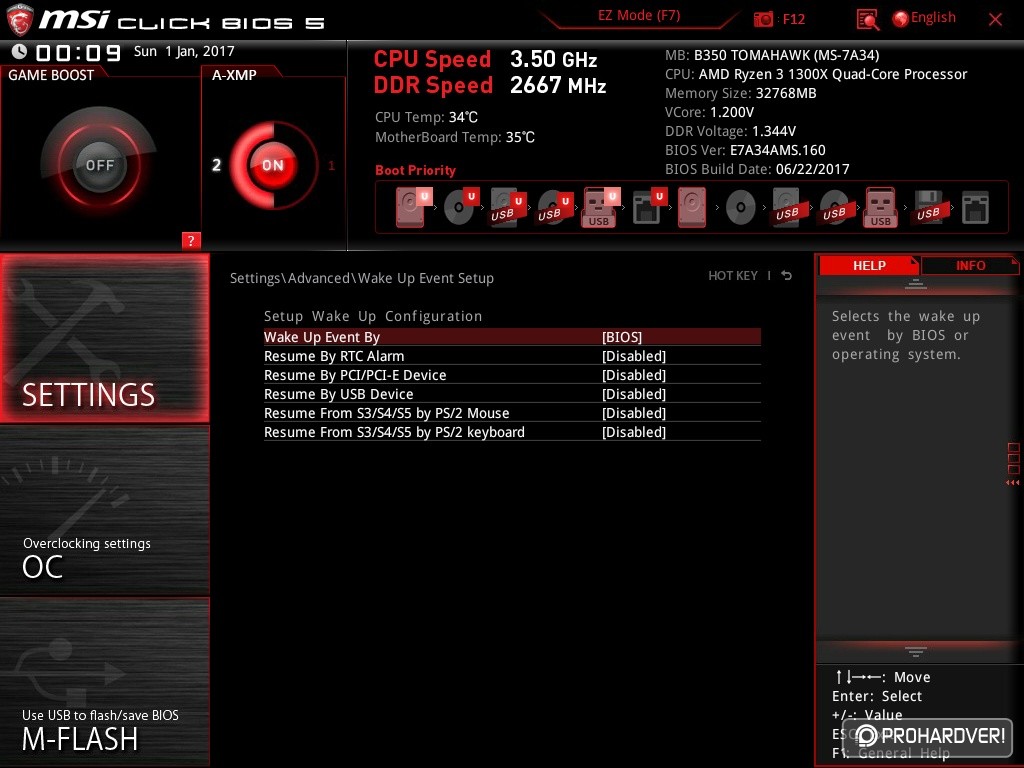Choose A-XMP profile number 2

tap(216, 165)
